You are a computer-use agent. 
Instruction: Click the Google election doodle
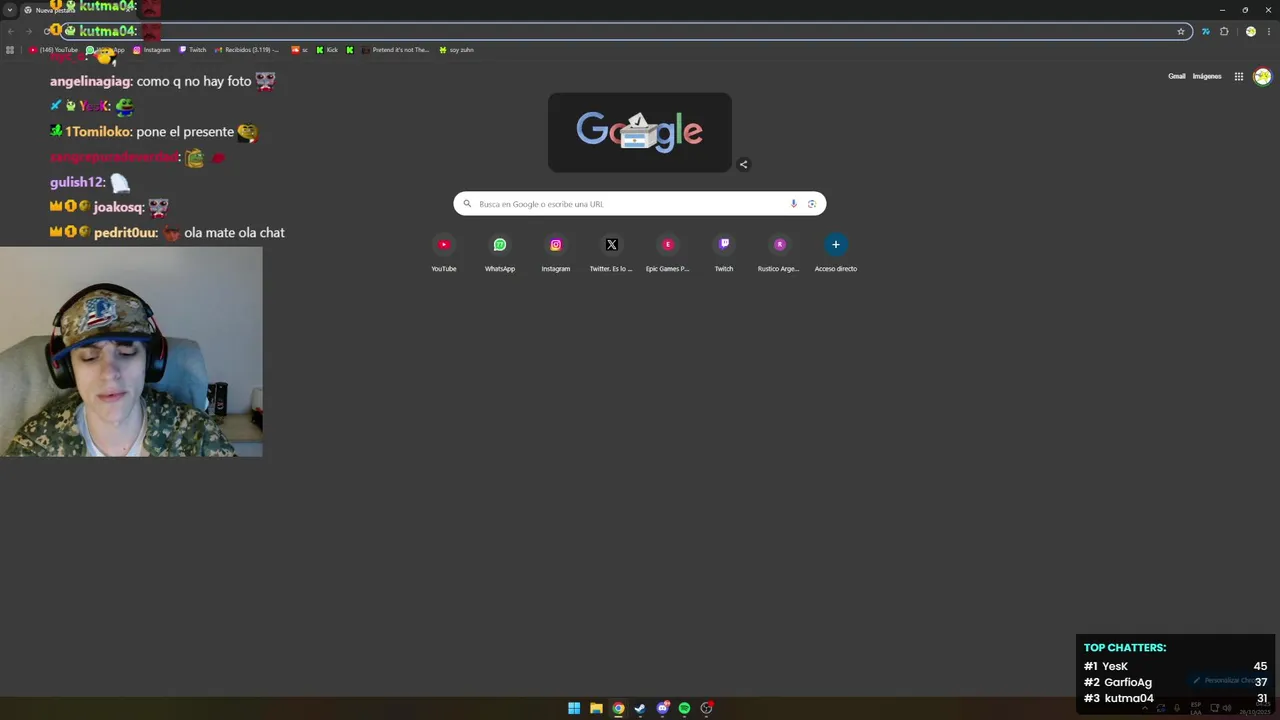pyautogui.click(x=640, y=132)
